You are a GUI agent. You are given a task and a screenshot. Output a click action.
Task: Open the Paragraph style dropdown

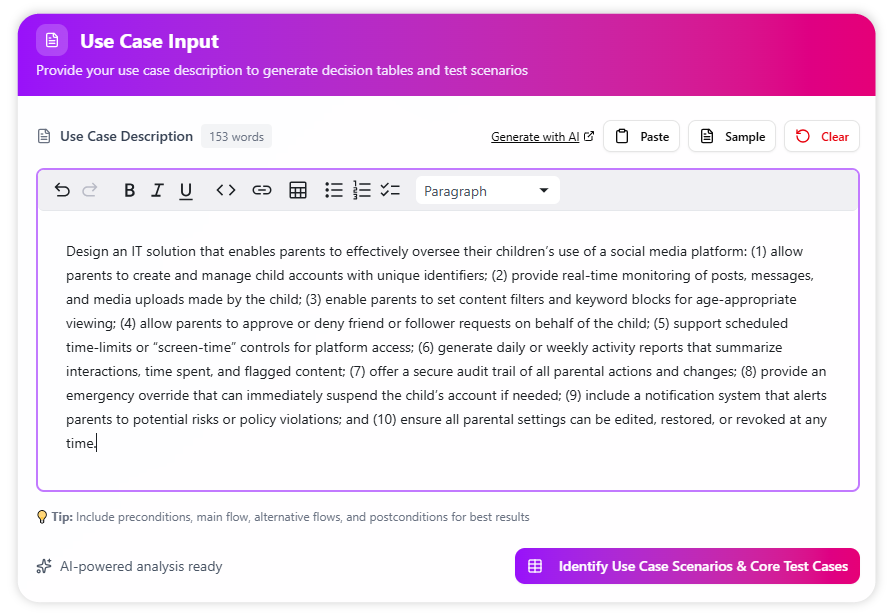click(487, 191)
